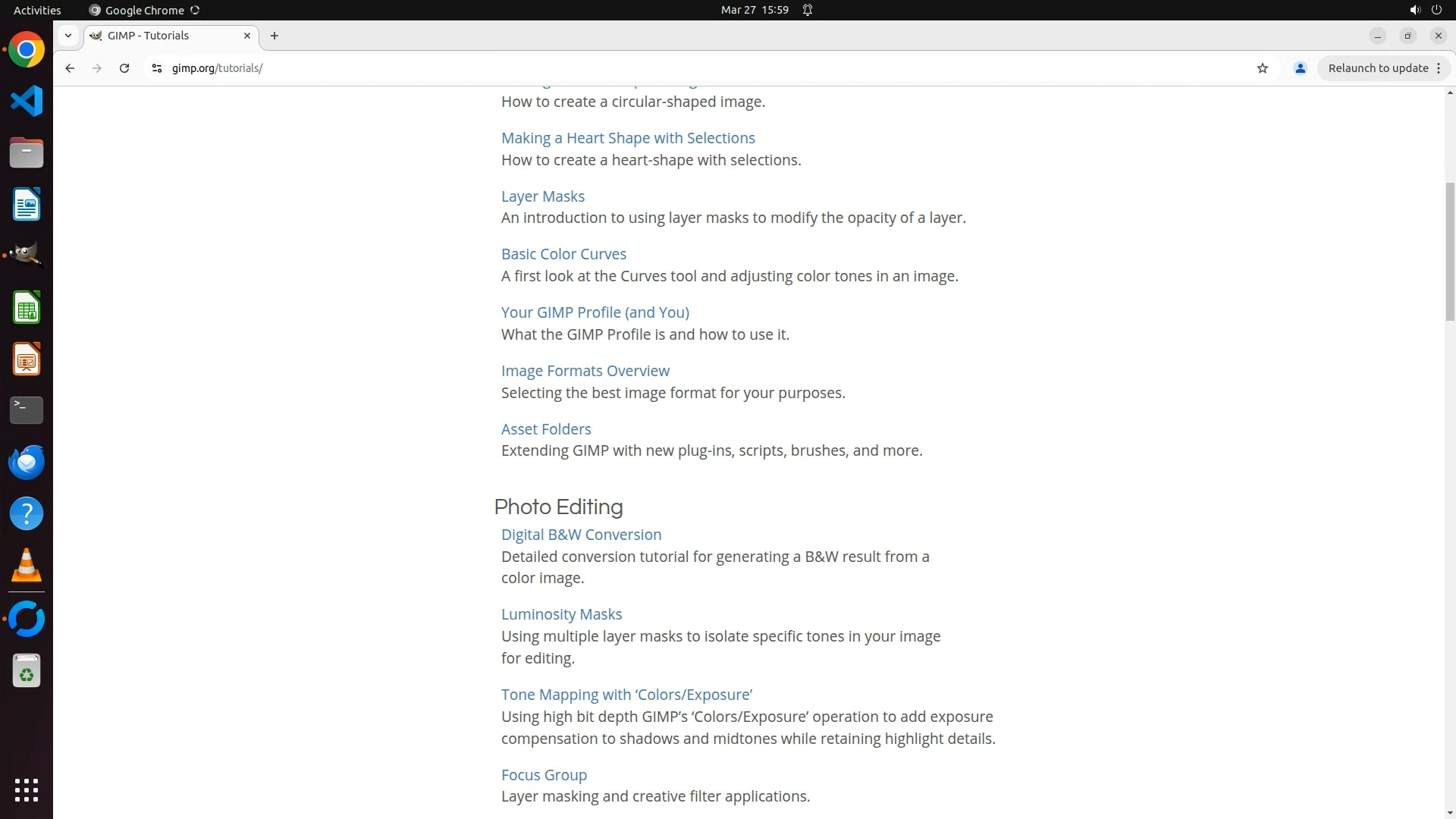
Task: Open Visual Studio Code from dock
Action: [27, 101]
